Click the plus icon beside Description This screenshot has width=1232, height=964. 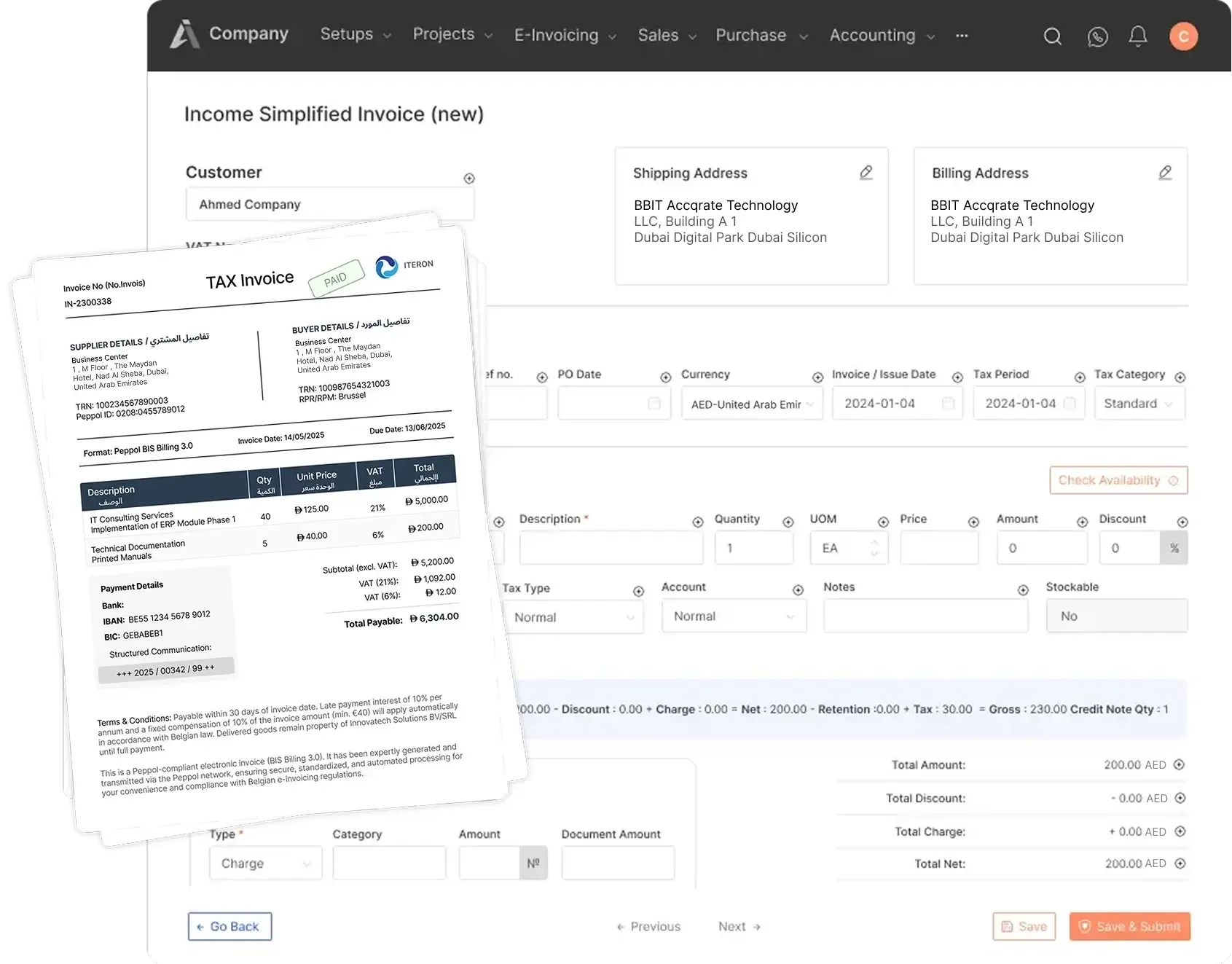pyautogui.click(x=697, y=522)
